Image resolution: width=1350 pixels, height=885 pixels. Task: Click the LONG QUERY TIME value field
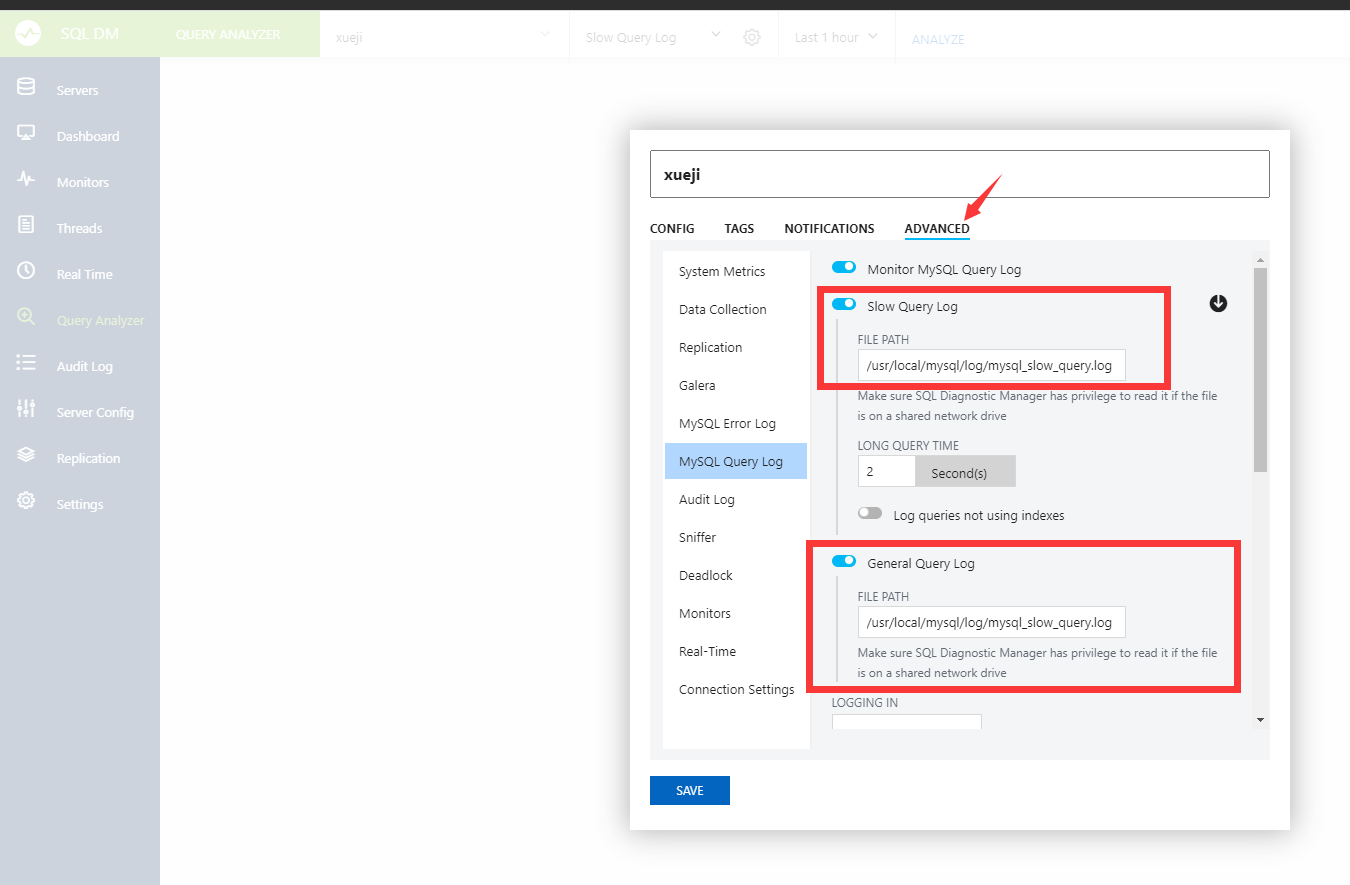pyautogui.click(x=885, y=470)
